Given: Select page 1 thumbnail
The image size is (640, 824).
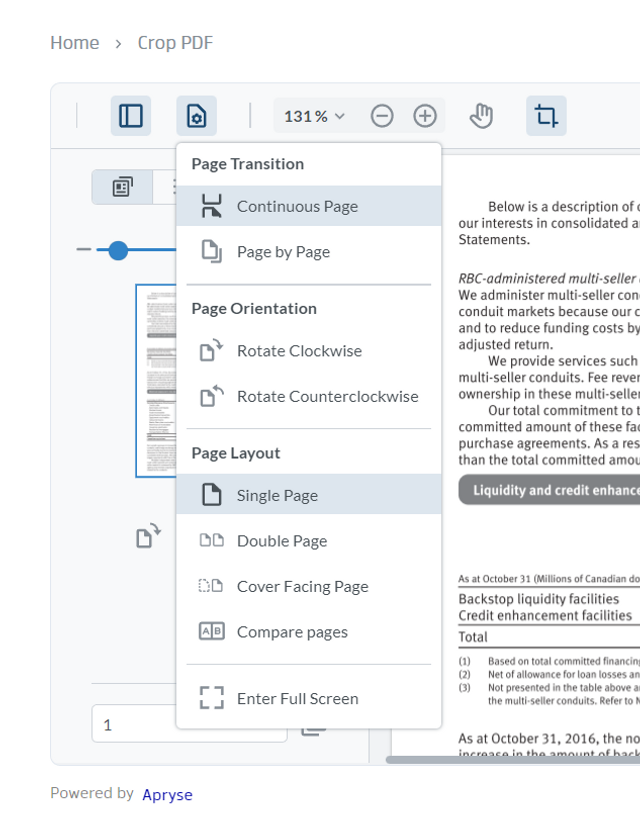Looking at the screenshot, I should point(156,381).
